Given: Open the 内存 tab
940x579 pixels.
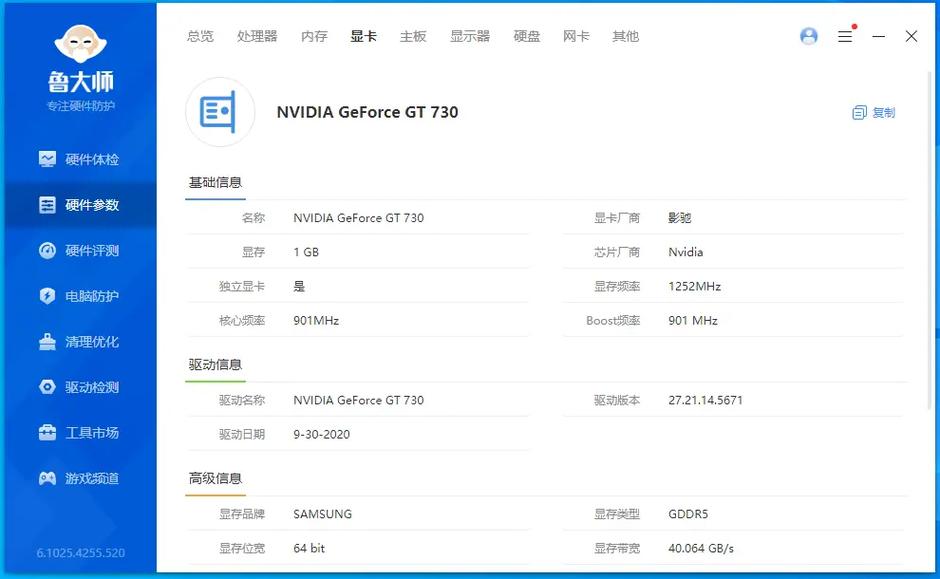Looking at the screenshot, I should [x=314, y=36].
